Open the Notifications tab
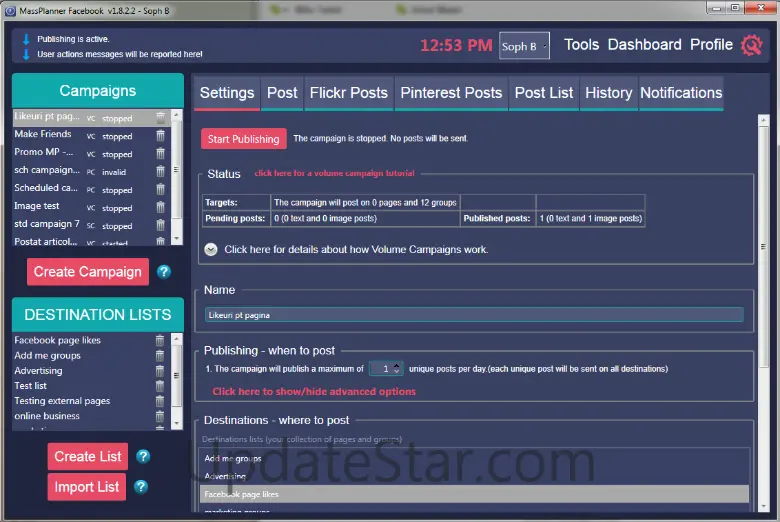This screenshot has width=780, height=522. pos(681,93)
